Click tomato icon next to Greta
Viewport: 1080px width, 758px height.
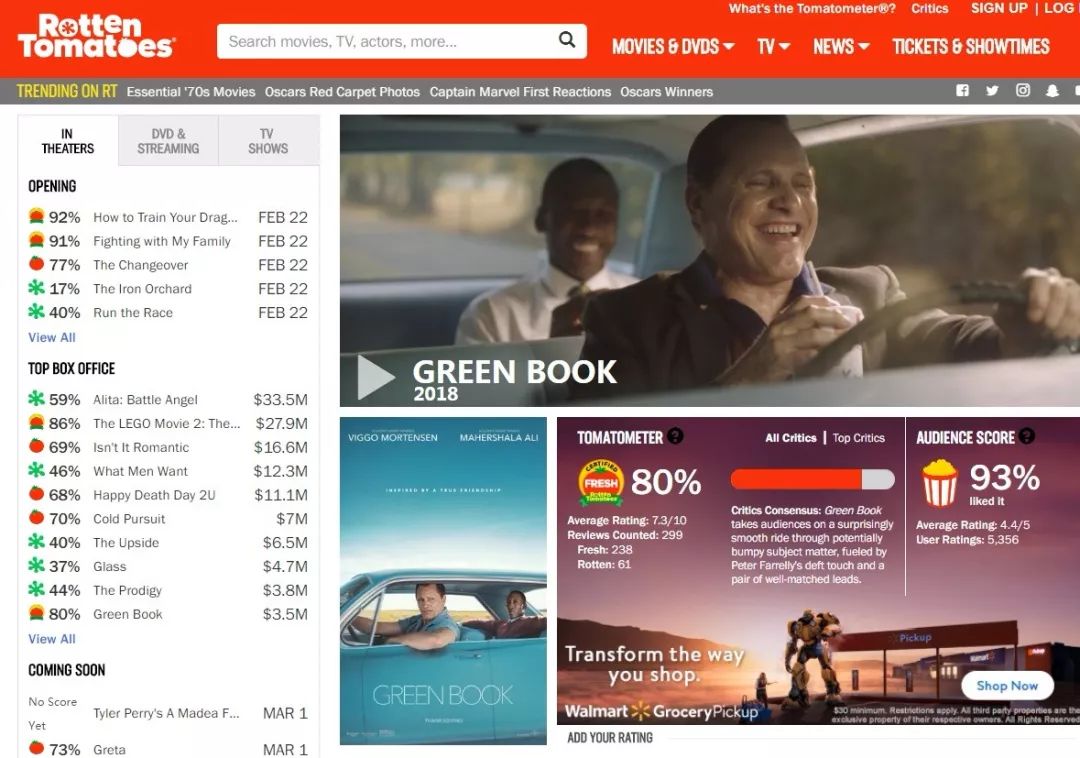click(x=37, y=748)
